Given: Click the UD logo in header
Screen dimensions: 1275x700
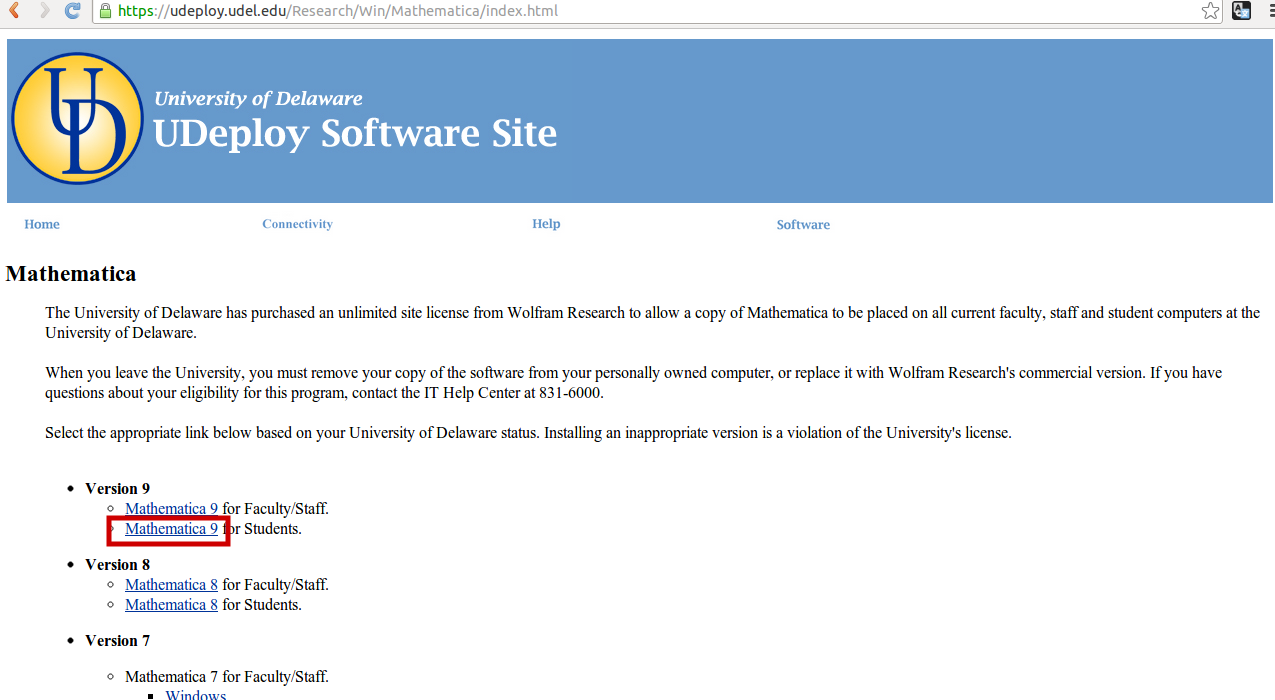Looking at the screenshot, I should 77,118.
